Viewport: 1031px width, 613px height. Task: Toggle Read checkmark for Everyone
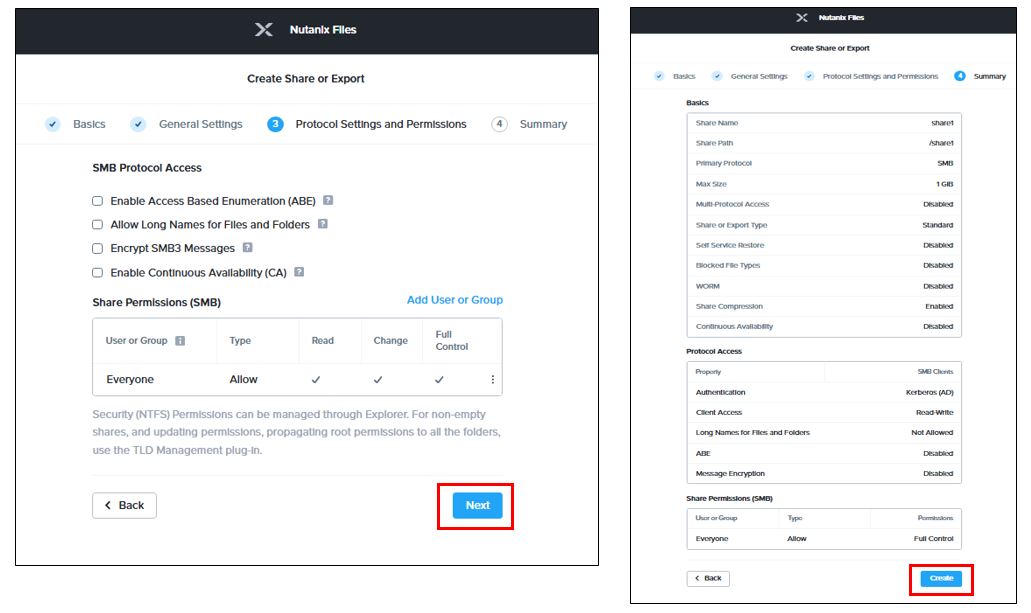[x=316, y=380]
